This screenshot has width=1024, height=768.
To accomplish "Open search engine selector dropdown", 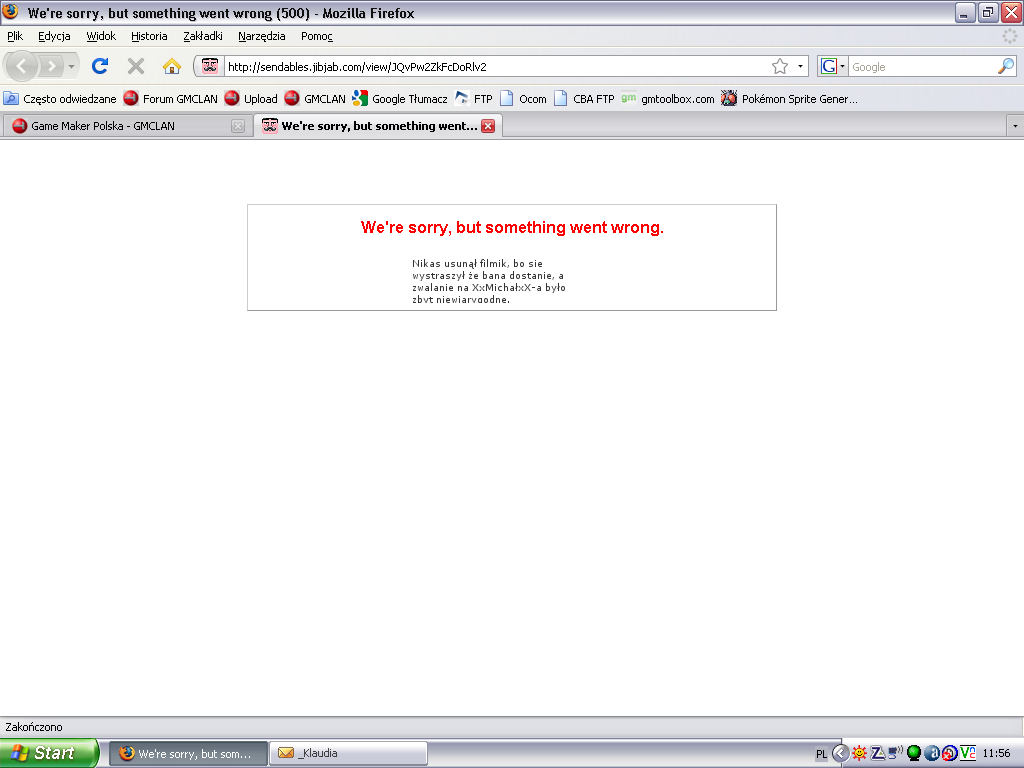I will 833,66.
